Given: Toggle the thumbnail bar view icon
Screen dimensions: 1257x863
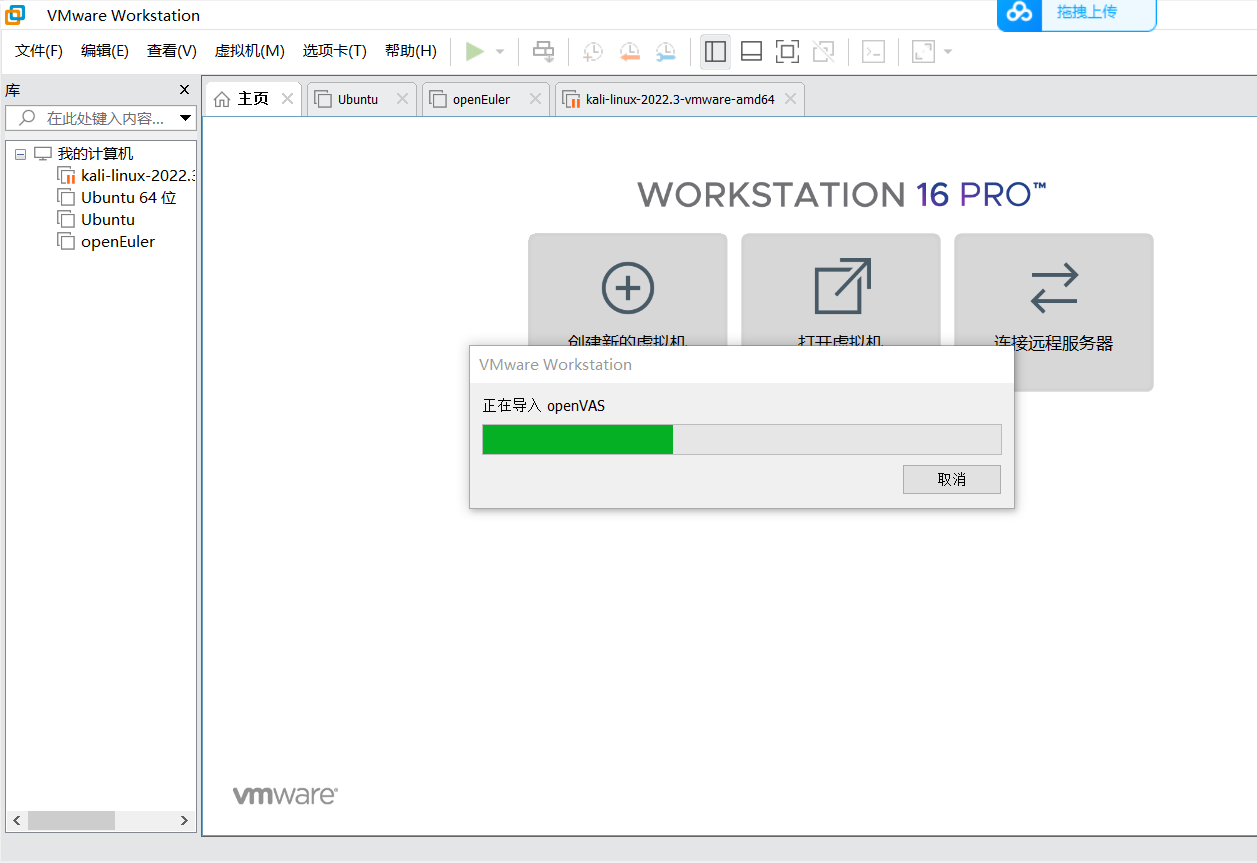Looking at the screenshot, I should (x=751, y=52).
